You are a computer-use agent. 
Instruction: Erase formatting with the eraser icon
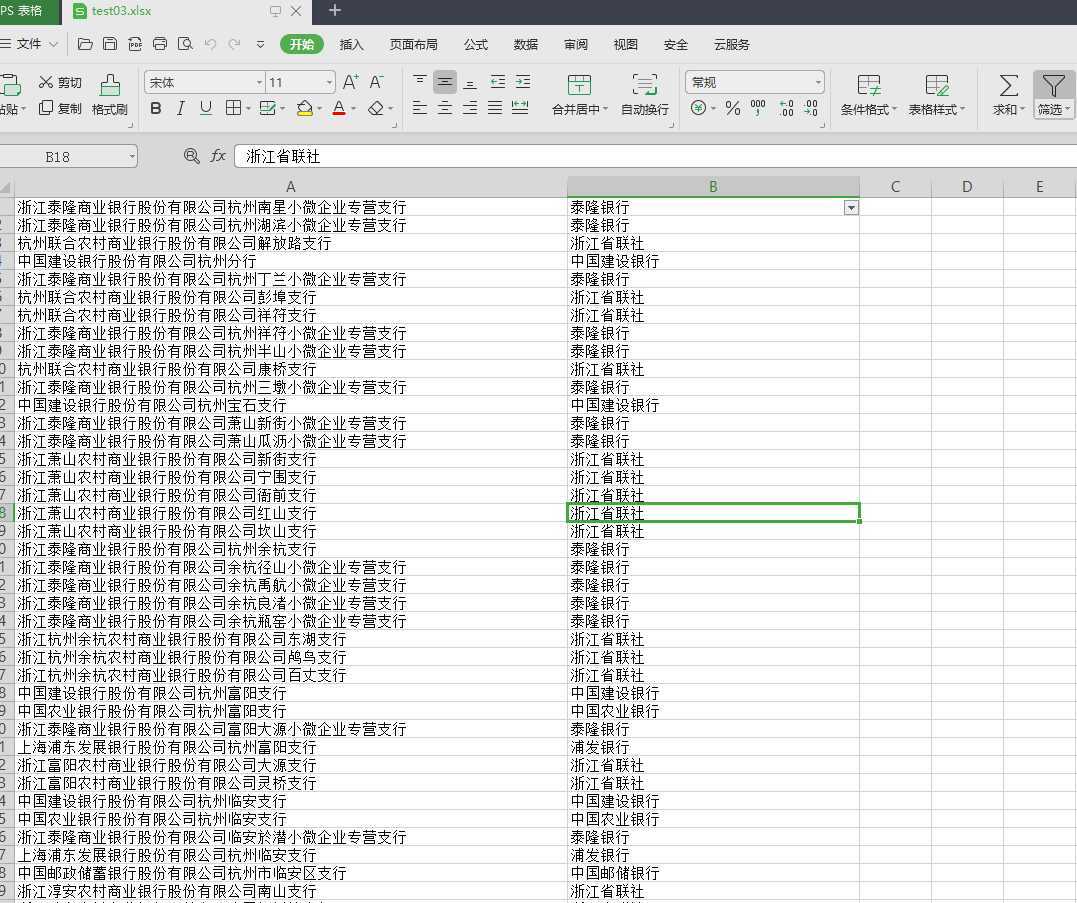(376, 108)
